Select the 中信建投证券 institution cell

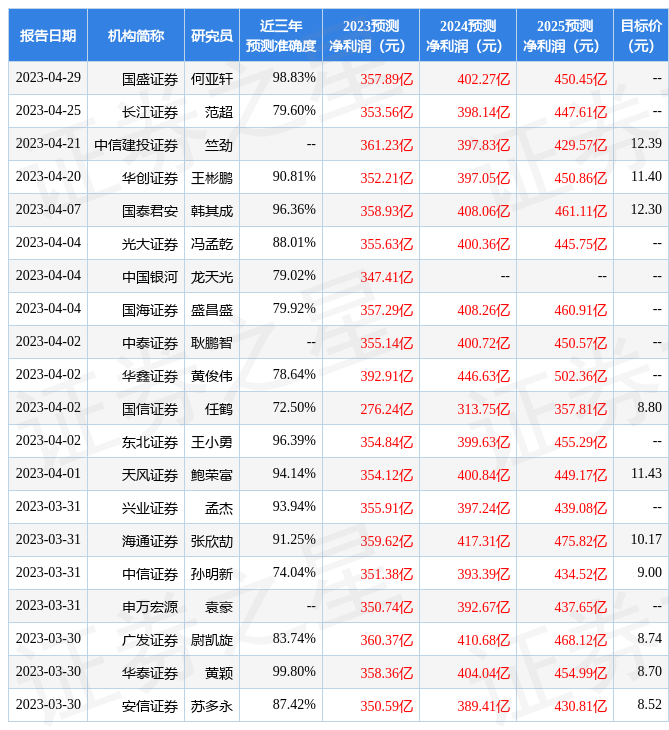point(136,145)
